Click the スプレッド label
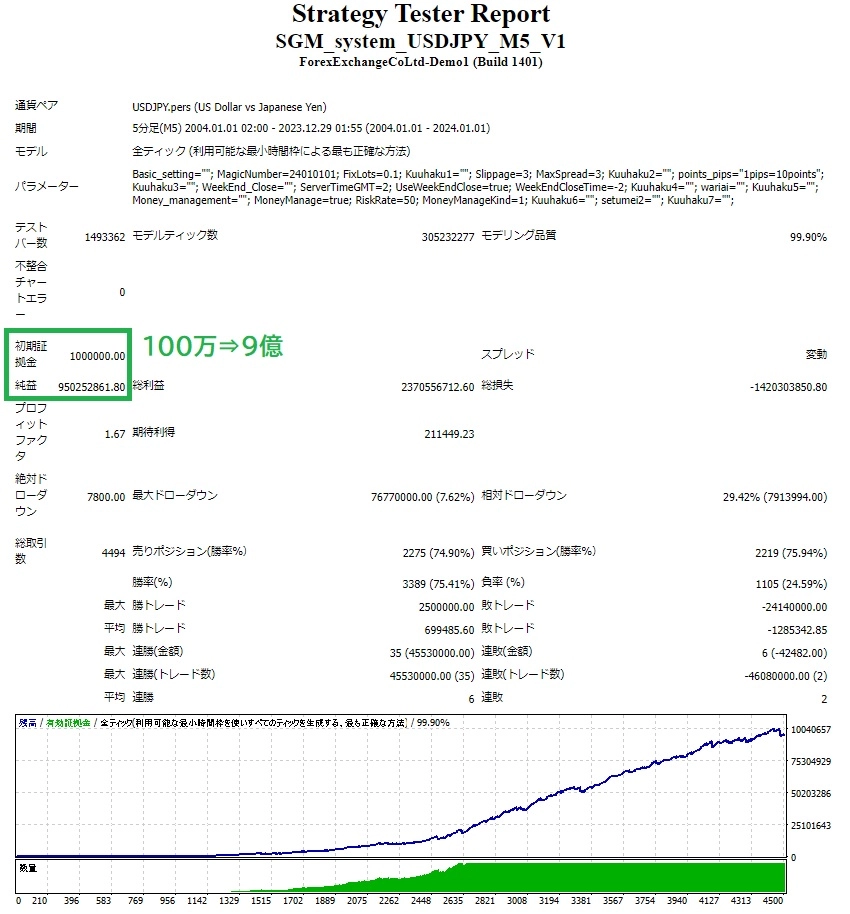Viewport: 850px width, 914px height. 507,354
